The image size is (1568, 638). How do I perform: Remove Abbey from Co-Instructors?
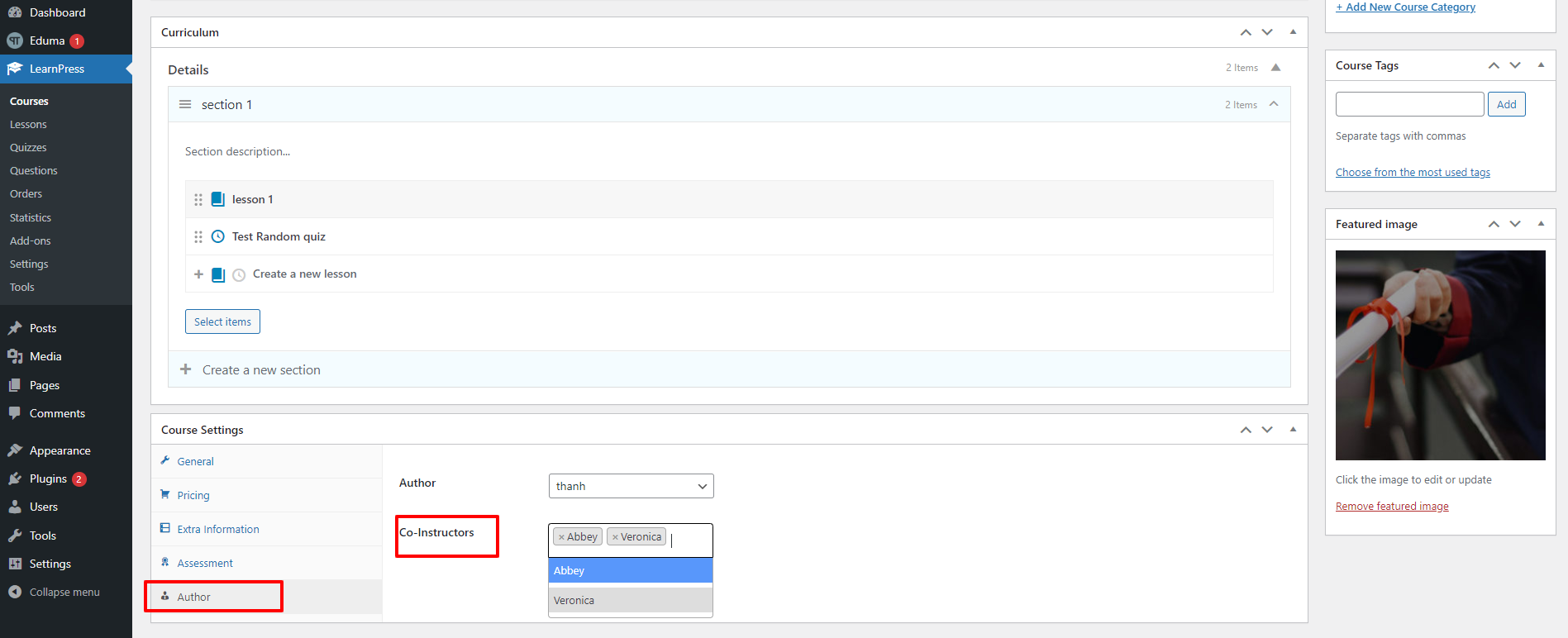click(561, 537)
